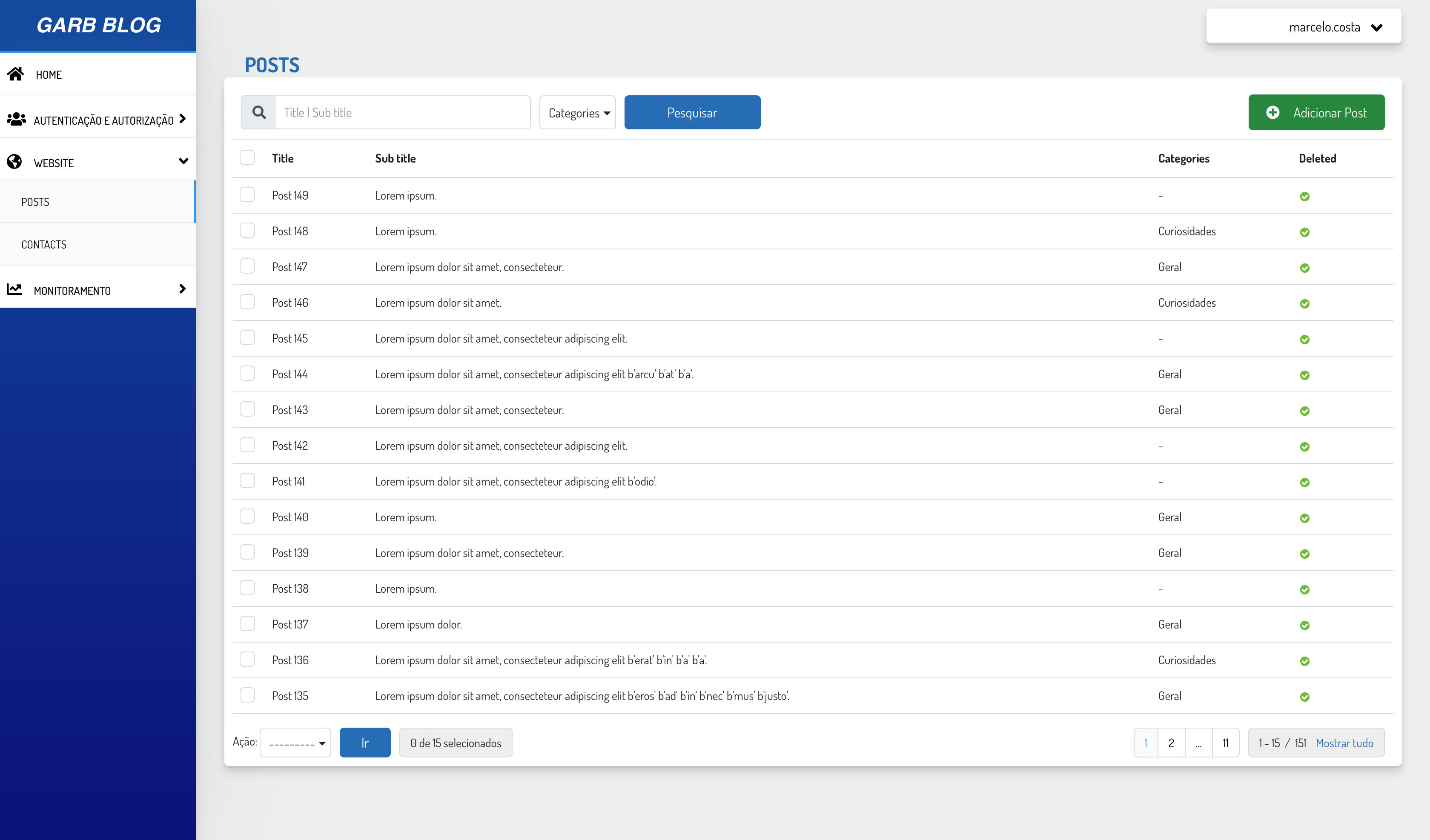Click the green check icon for Post 143
The width and height of the screenshot is (1430, 840).
1304,411
